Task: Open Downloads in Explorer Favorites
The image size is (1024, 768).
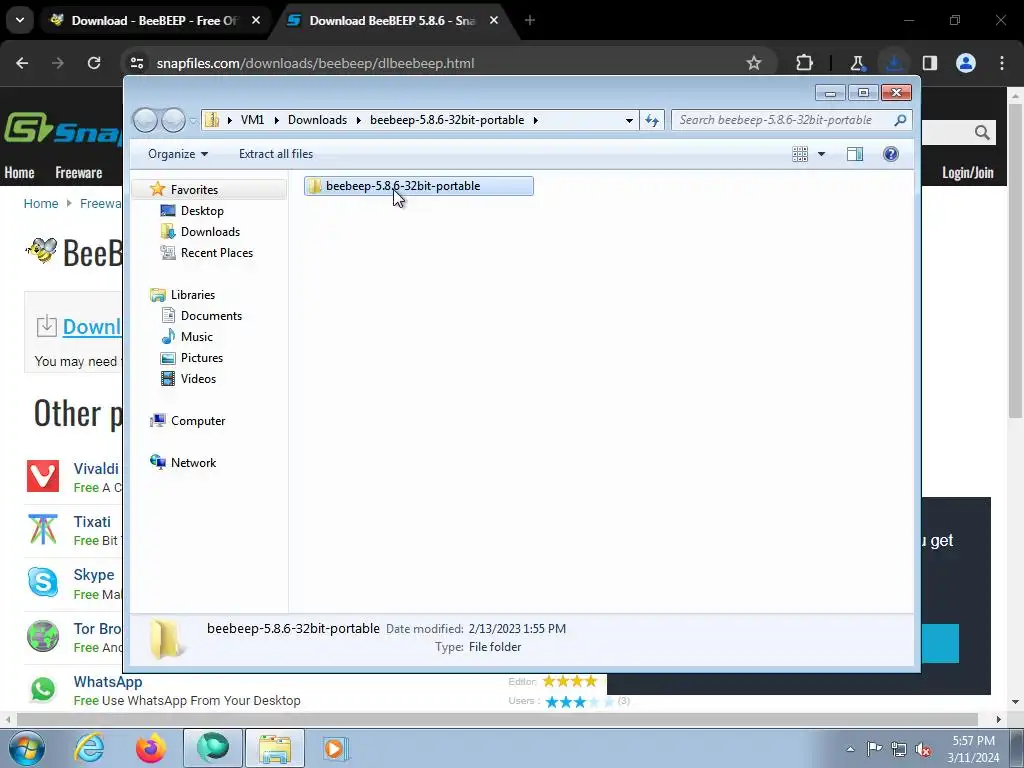Action: point(210,232)
